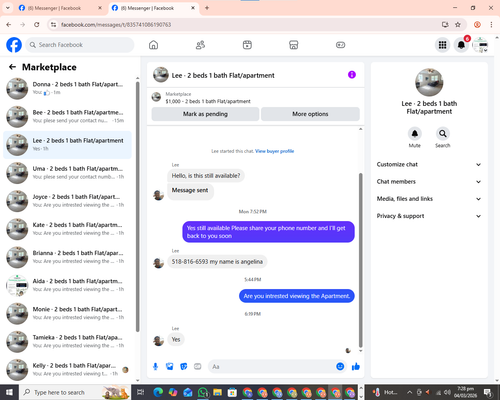The width and height of the screenshot is (500, 400).
Task: Open the Gaming icon in top navigation
Action: pyautogui.click(x=340, y=45)
